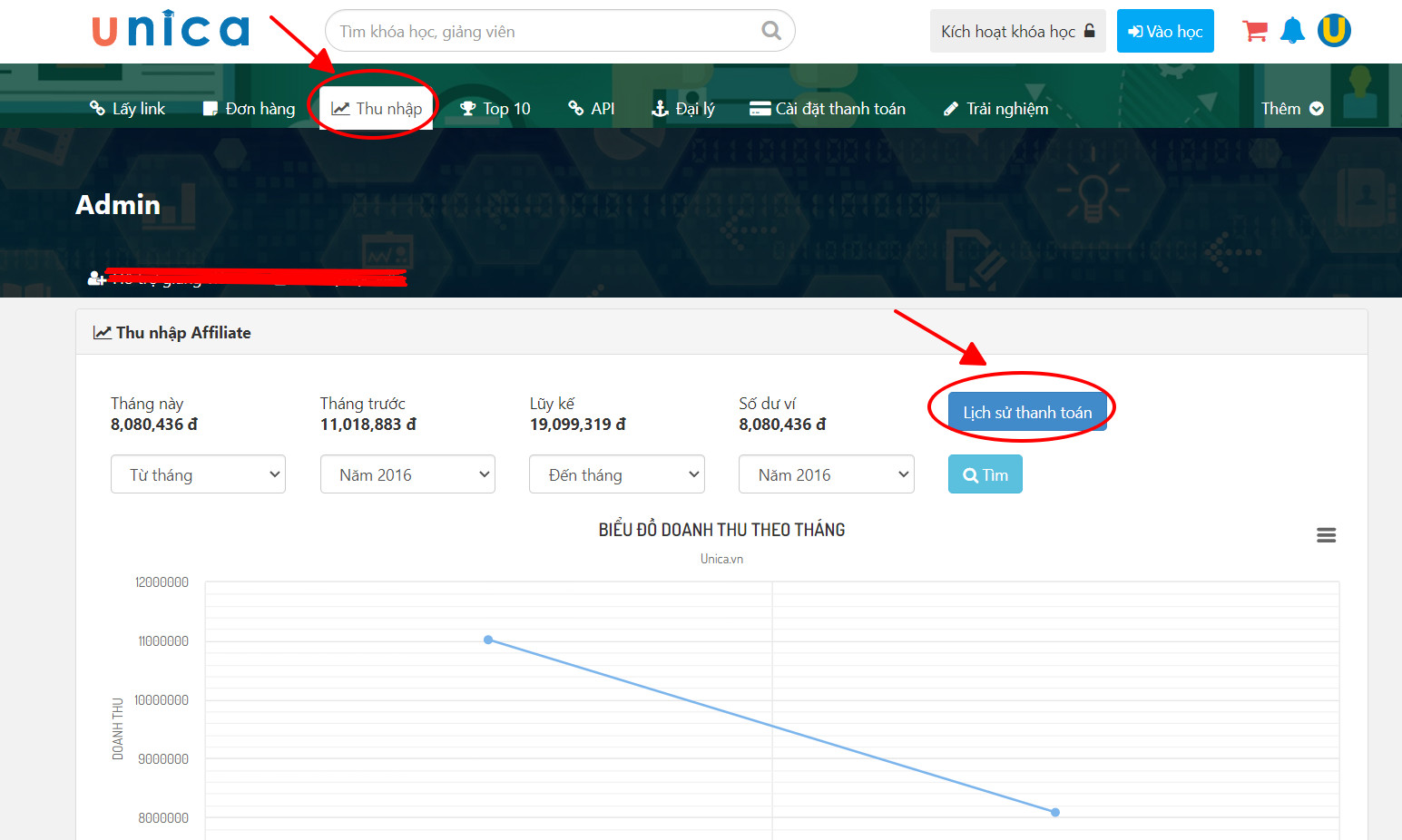Open the Đơn hàng tab
Viewport: 1402px width, 840px height.
click(x=249, y=109)
